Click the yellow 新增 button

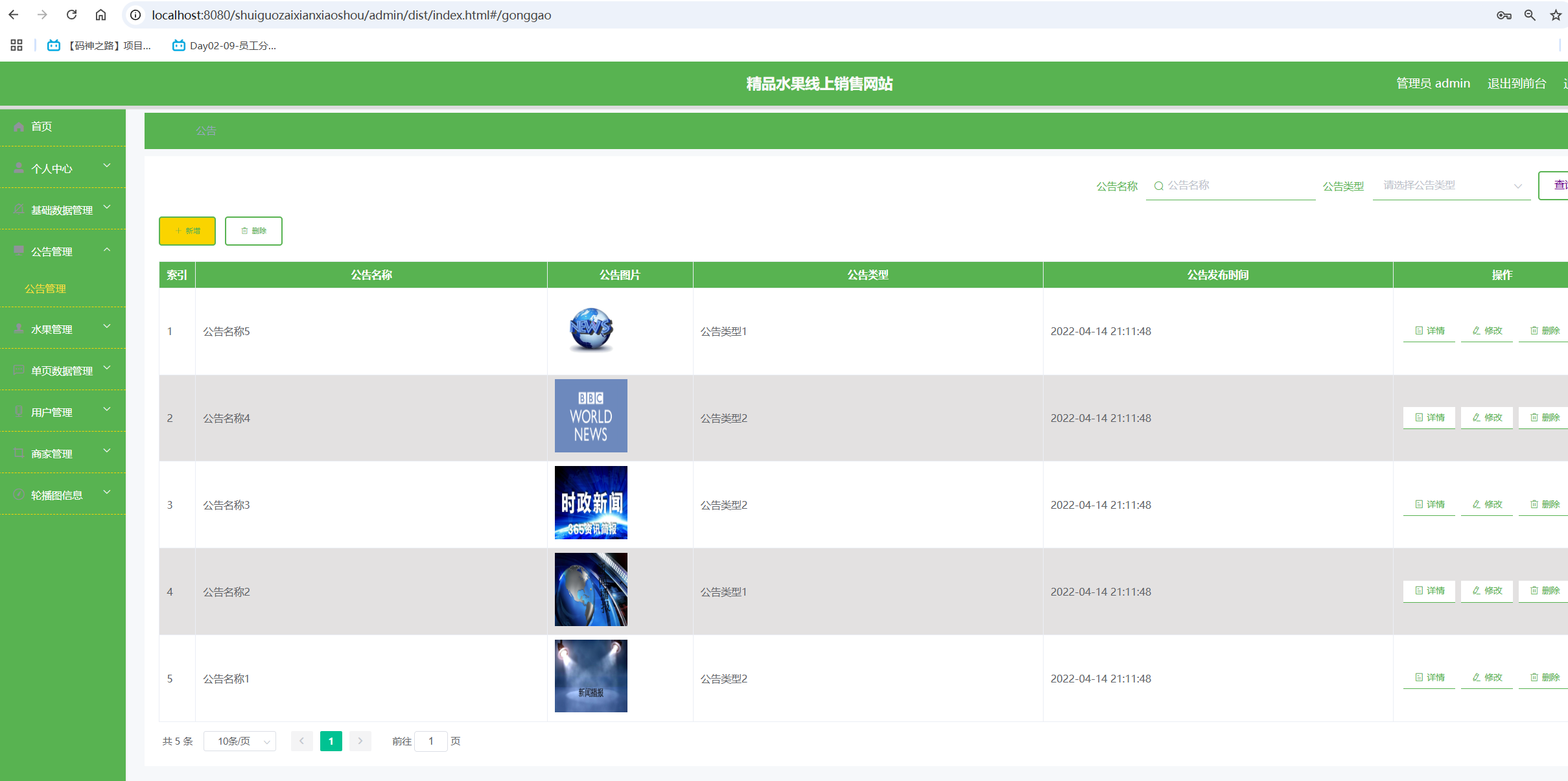187,231
